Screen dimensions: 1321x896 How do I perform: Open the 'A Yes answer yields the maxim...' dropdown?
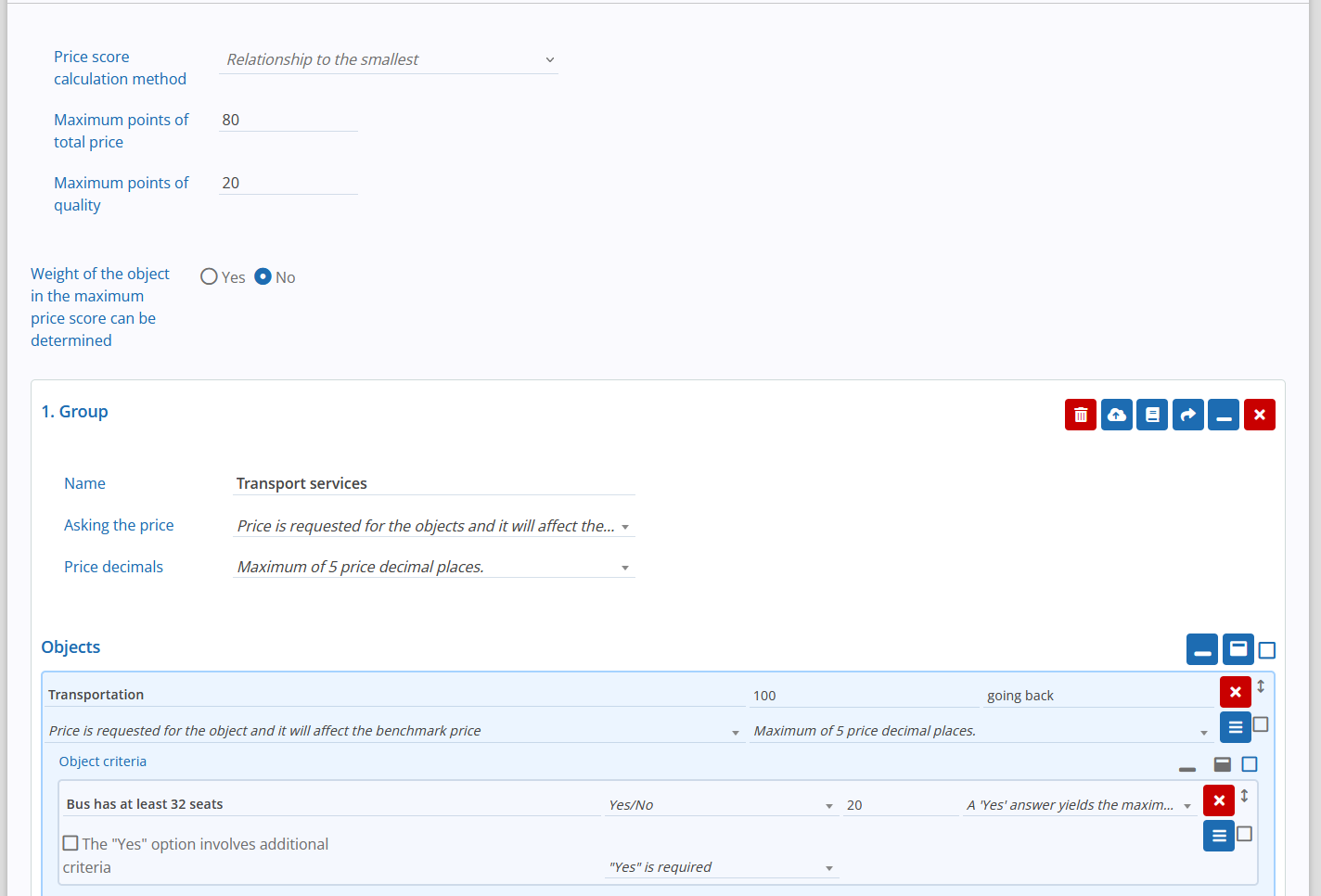[x=1080, y=805]
